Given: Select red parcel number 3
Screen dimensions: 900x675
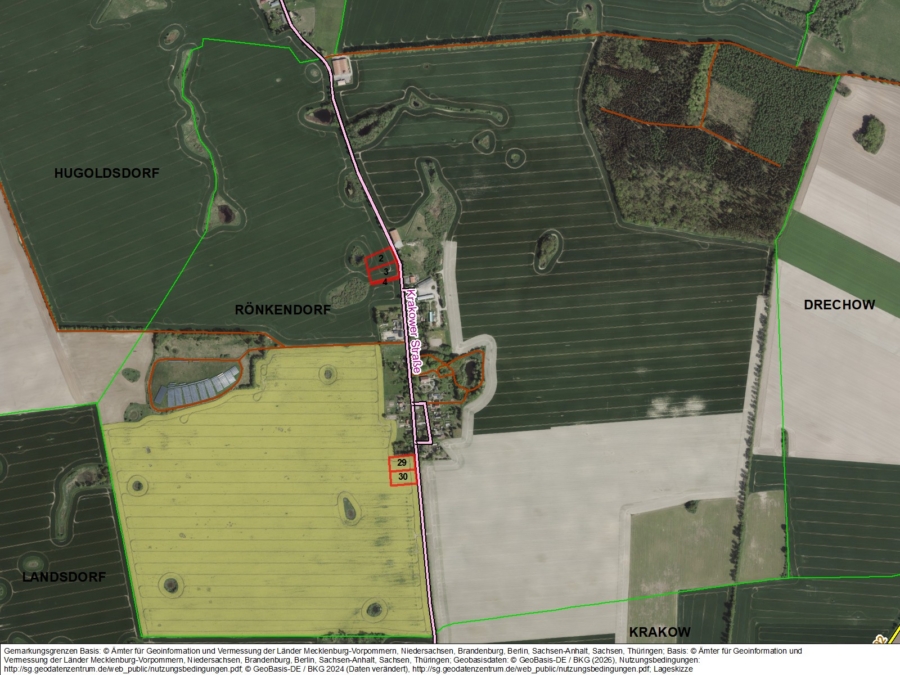Looking at the screenshot, I should (386, 271).
